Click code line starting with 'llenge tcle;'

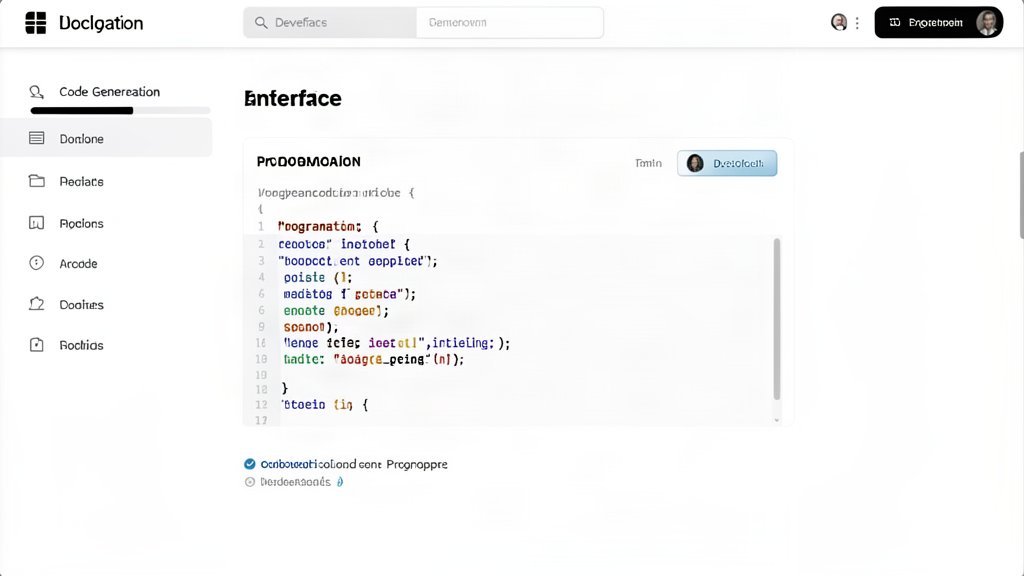click(396, 343)
